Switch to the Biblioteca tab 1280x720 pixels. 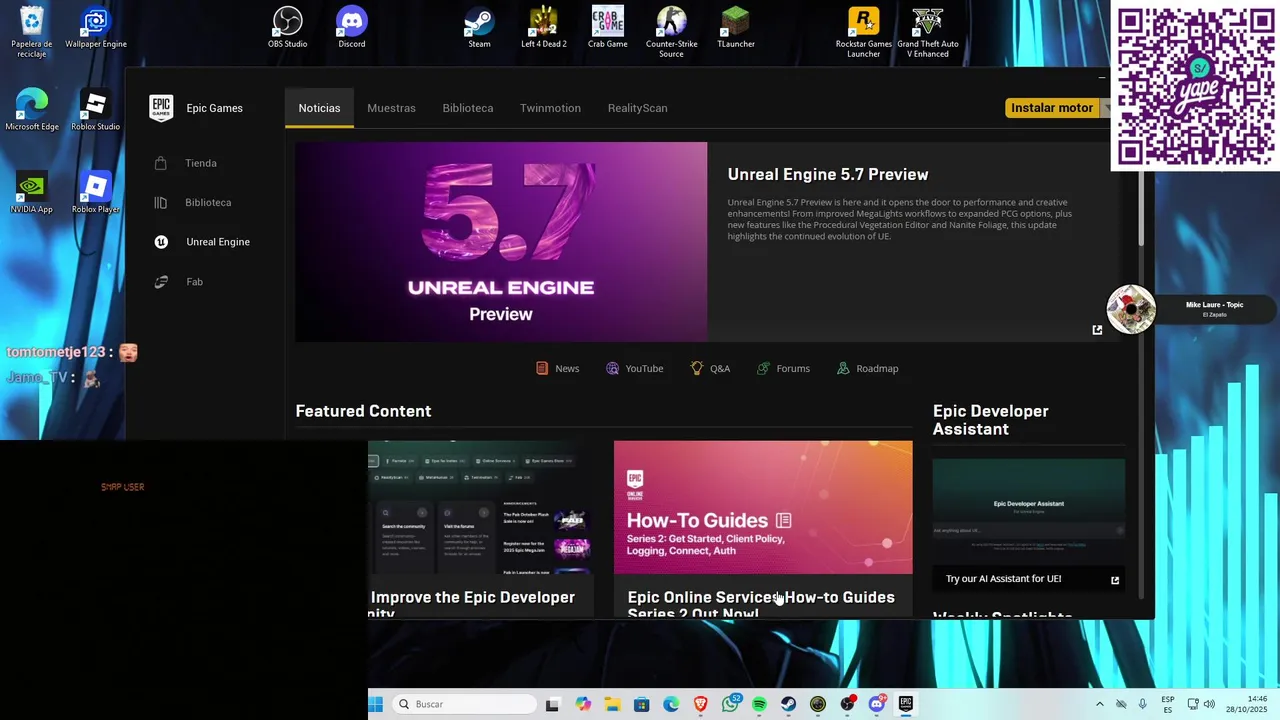point(468,108)
